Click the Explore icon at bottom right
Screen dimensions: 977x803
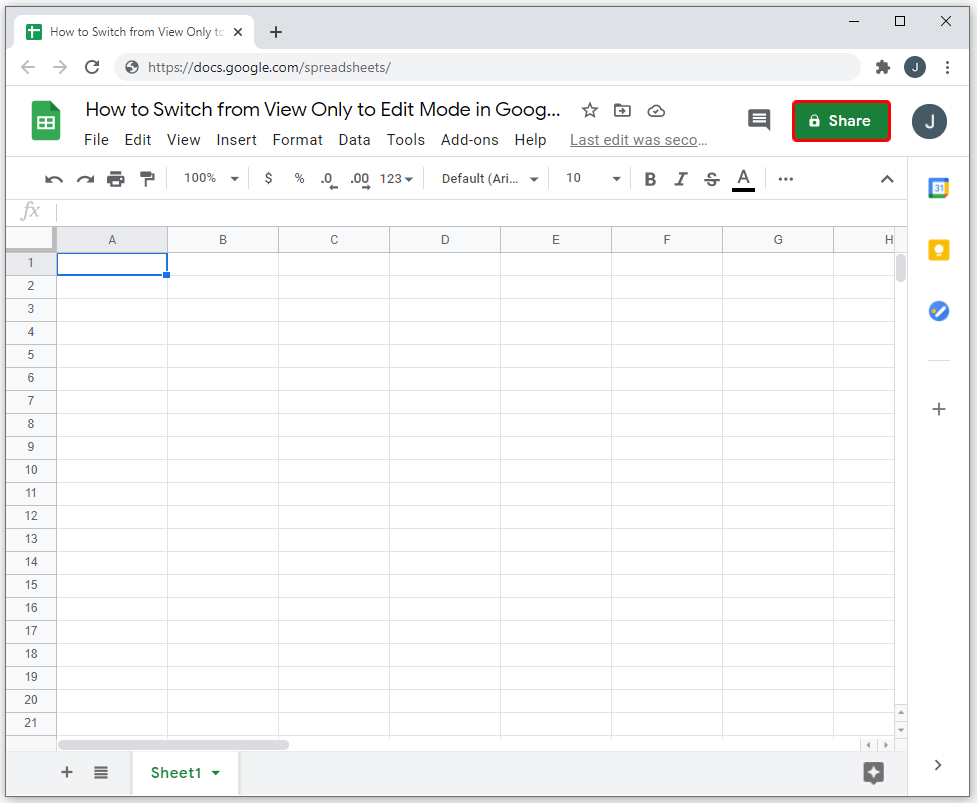pos(873,772)
